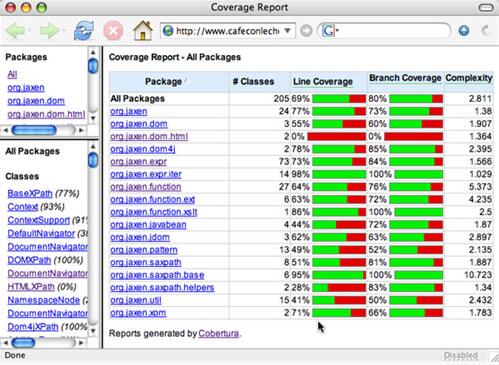Go to the home page icon
499x365 pixels.
(143, 31)
